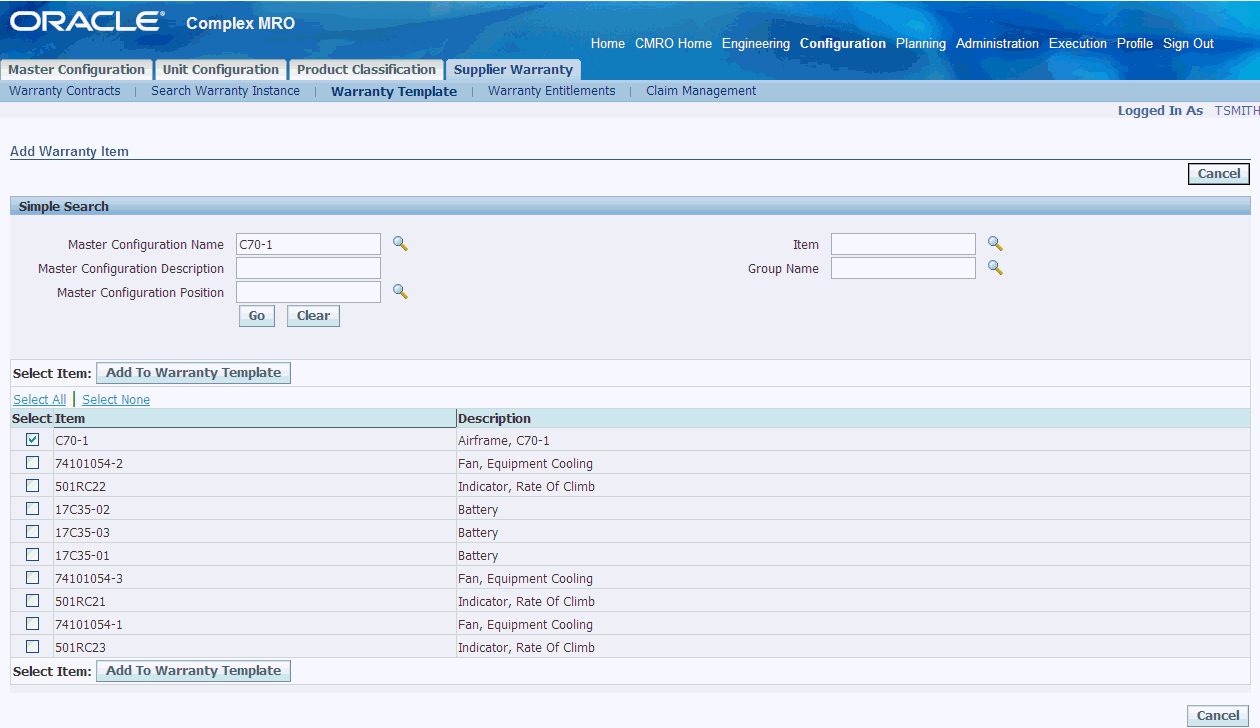Click the TSMITH username text

[x=1237, y=111]
